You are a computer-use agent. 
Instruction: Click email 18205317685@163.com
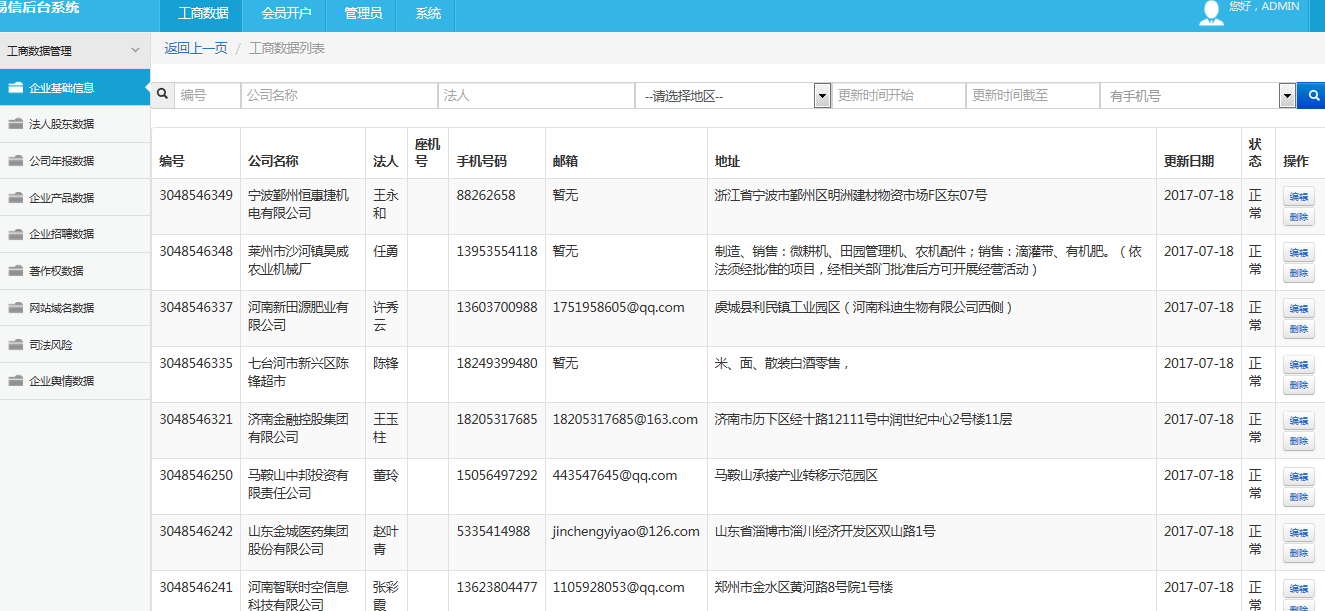[x=625, y=419]
